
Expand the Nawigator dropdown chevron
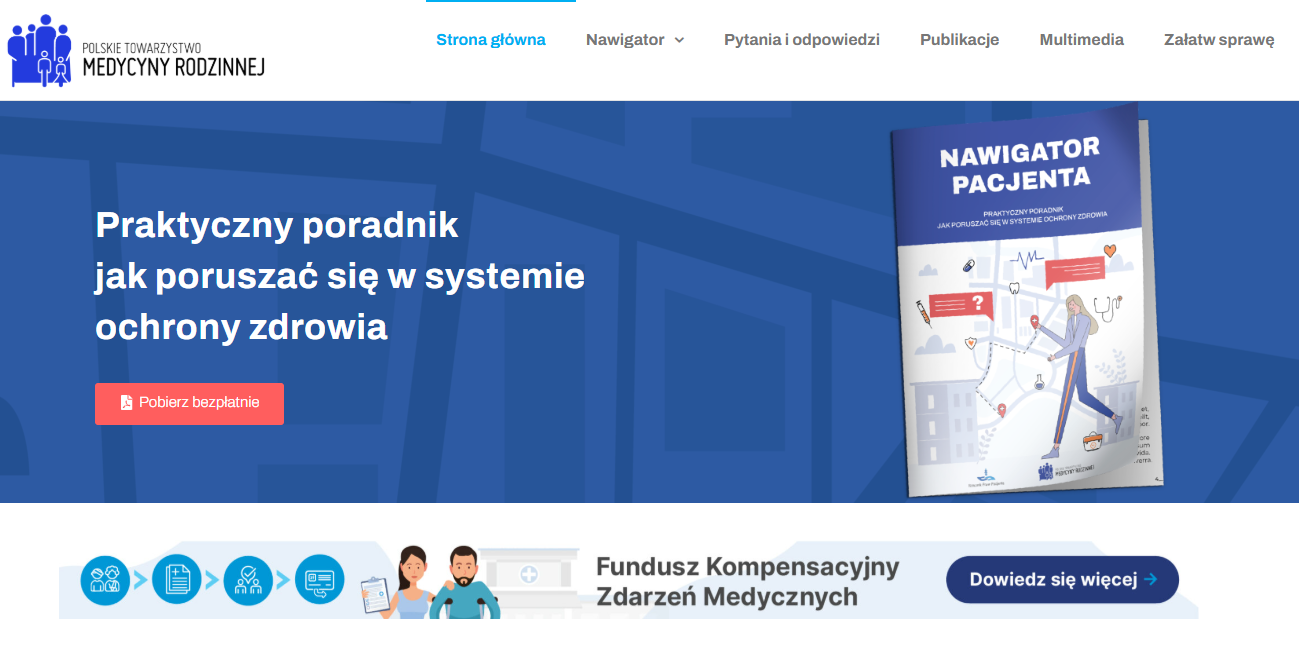pos(679,40)
